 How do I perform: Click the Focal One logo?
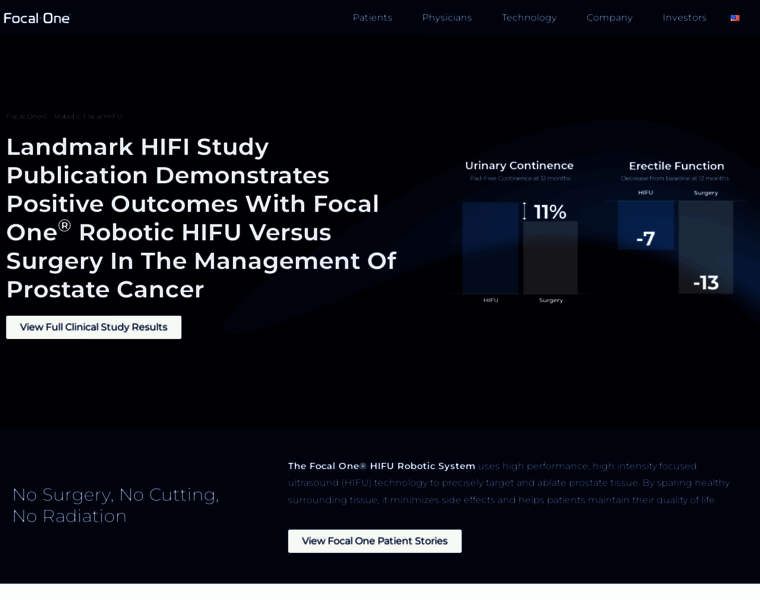click(37, 18)
